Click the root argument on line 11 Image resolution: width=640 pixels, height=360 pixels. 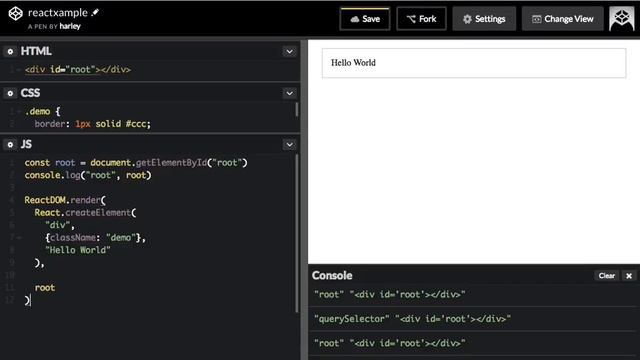[44, 288]
